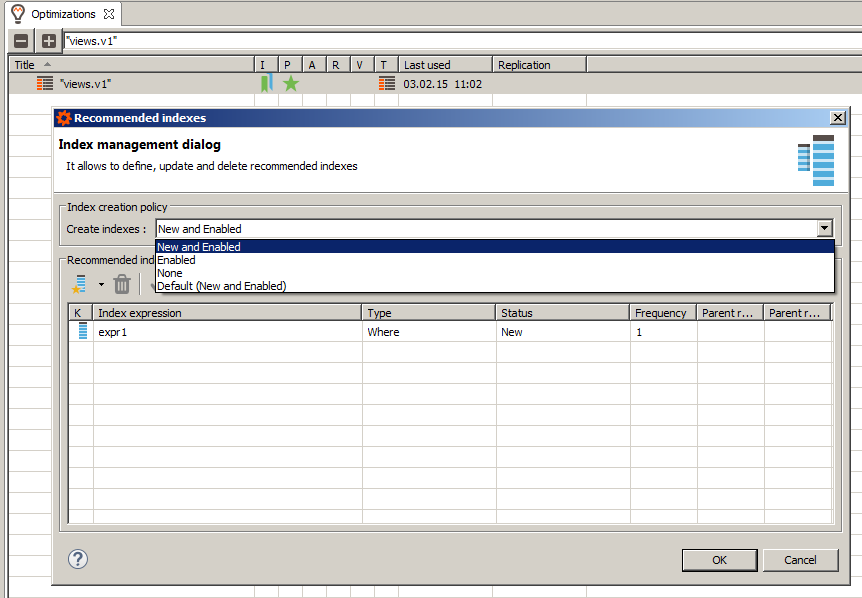The height and width of the screenshot is (598, 862).
Task: Click the delete index trash icon
Action: point(122,284)
